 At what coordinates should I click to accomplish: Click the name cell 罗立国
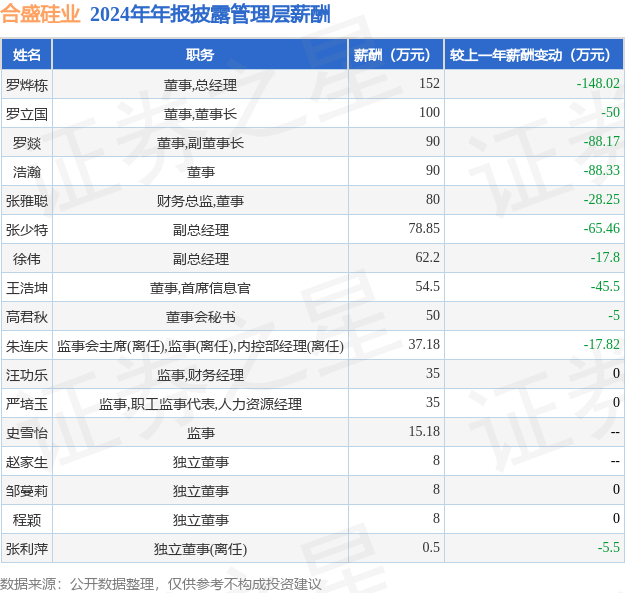pos(27,114)
